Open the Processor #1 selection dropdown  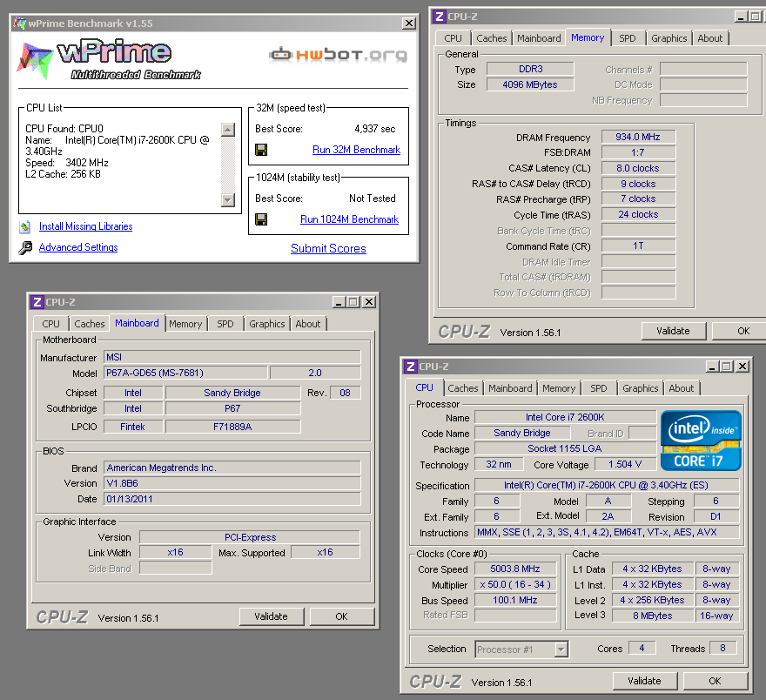pos(561,649)
